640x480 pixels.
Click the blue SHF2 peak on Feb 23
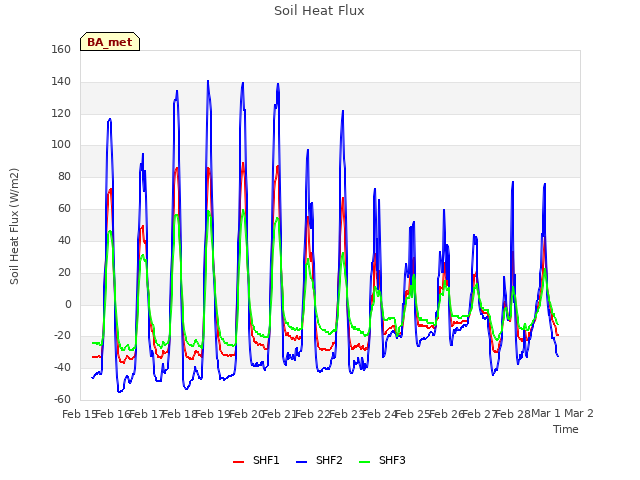click(343, 111)
